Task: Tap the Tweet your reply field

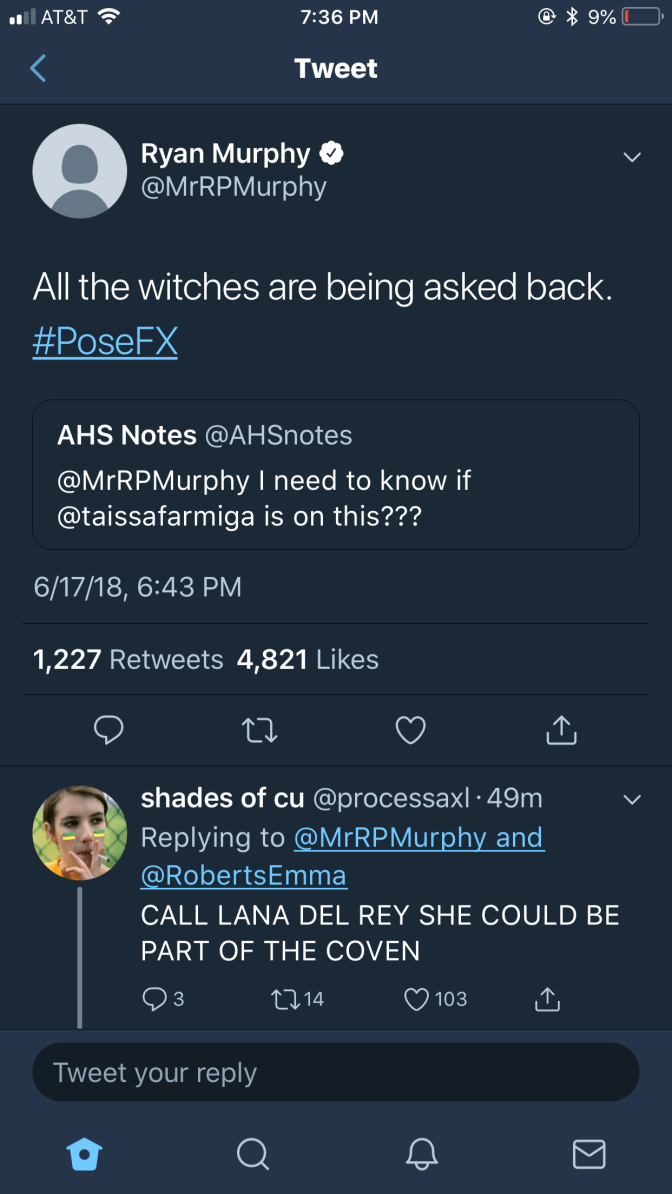Action: point(336,1073)
